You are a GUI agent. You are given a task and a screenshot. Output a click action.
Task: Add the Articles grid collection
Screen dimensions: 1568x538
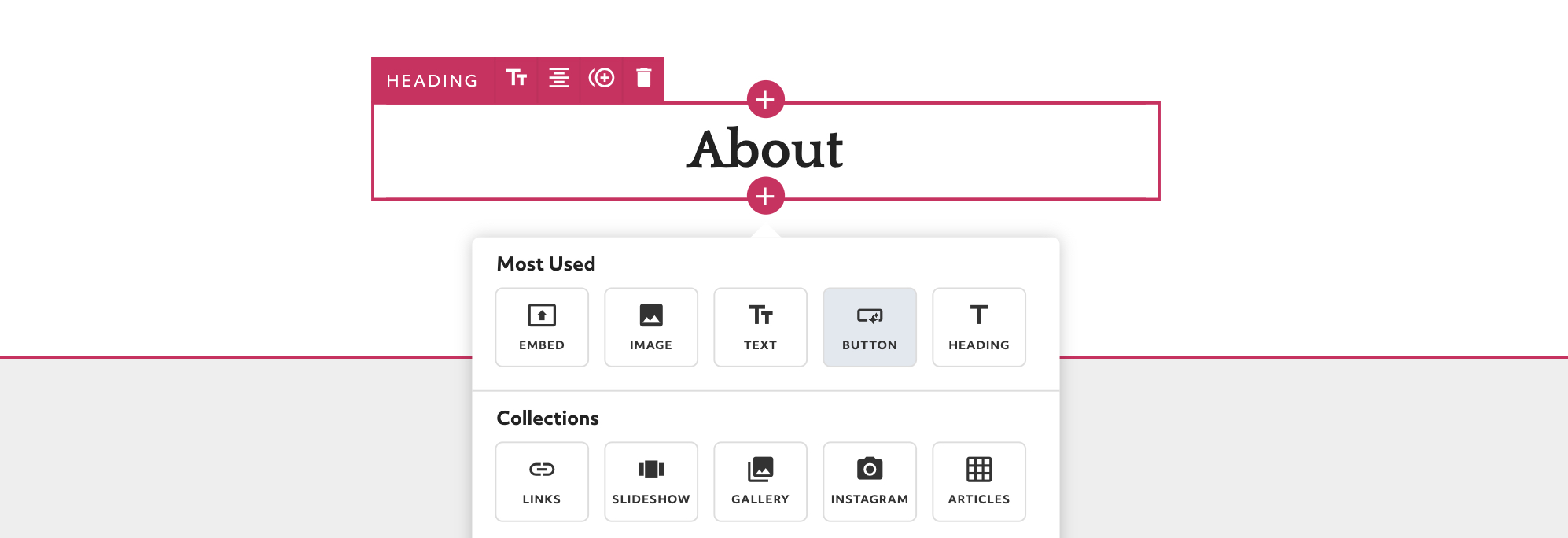[978, 481]
